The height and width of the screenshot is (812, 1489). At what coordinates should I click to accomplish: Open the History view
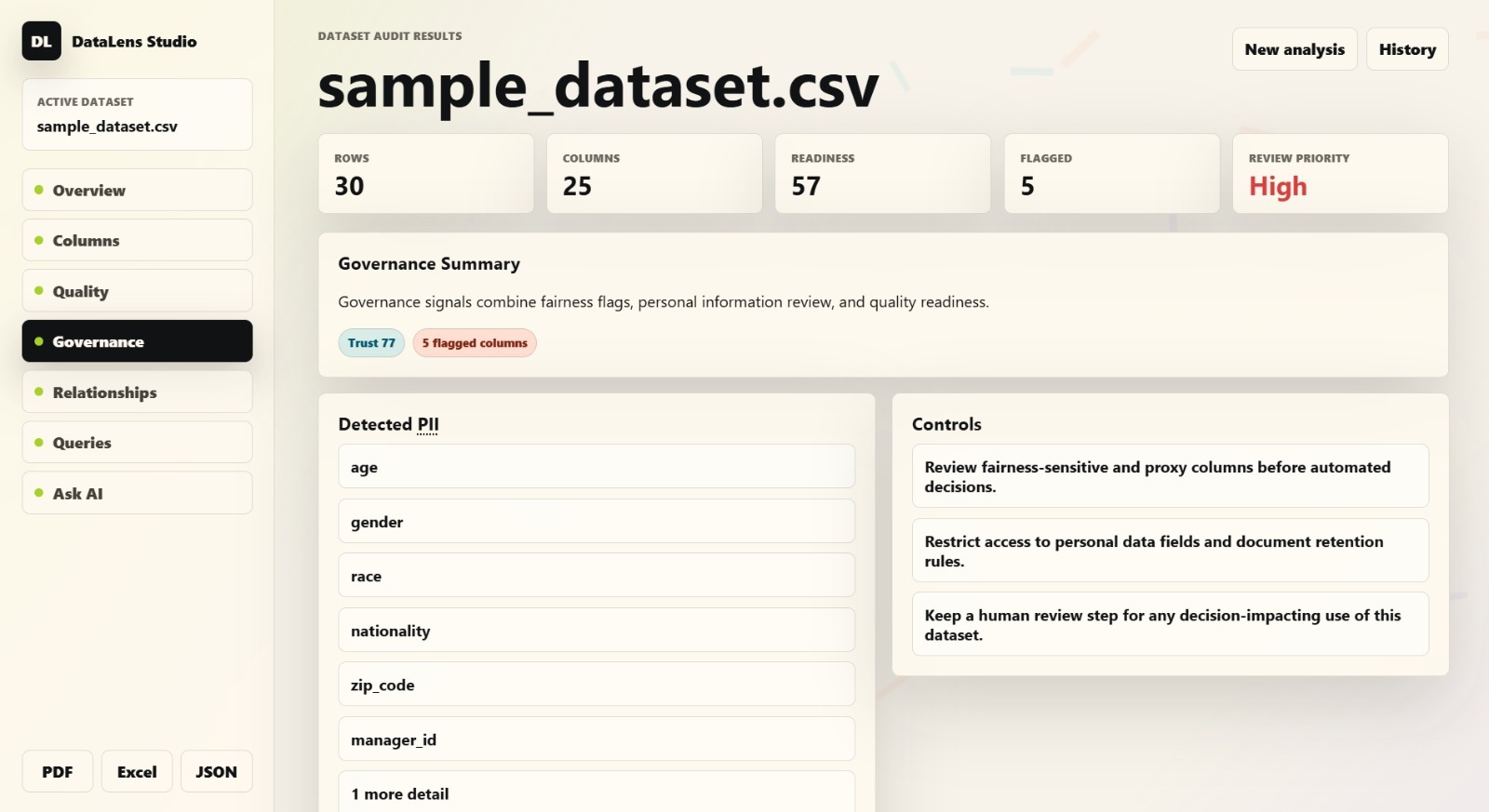[x=1407, y=49]
